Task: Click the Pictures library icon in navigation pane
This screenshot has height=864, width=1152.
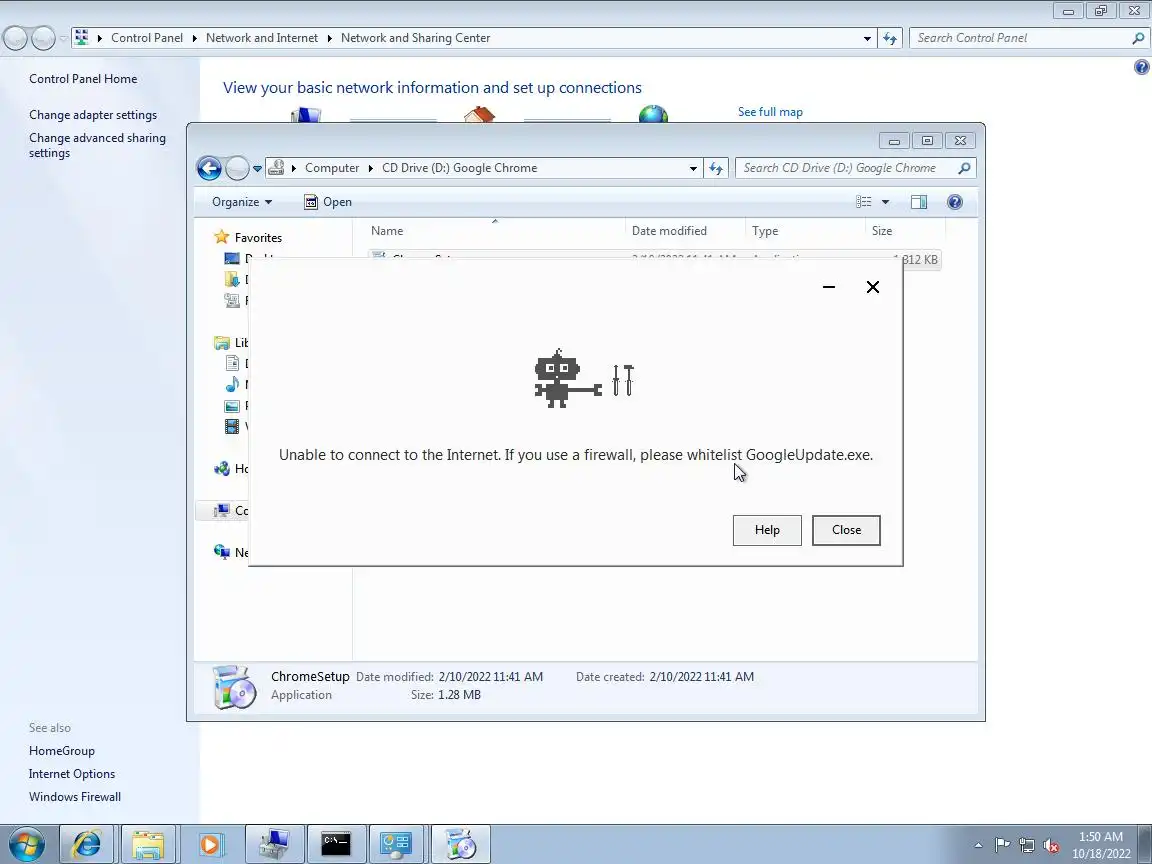Action: (231, 406)
